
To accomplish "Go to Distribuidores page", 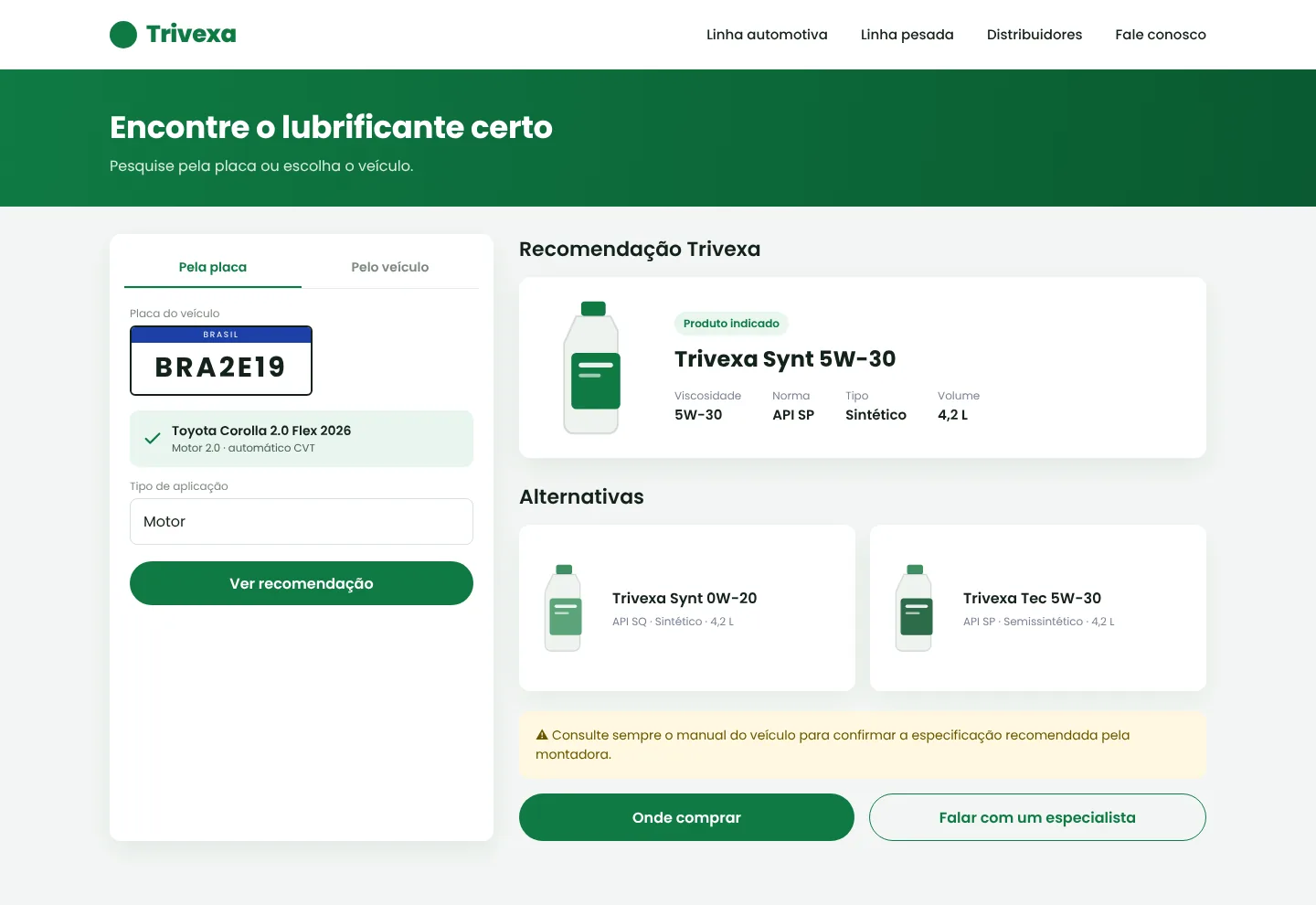I will pos(1035,35).
